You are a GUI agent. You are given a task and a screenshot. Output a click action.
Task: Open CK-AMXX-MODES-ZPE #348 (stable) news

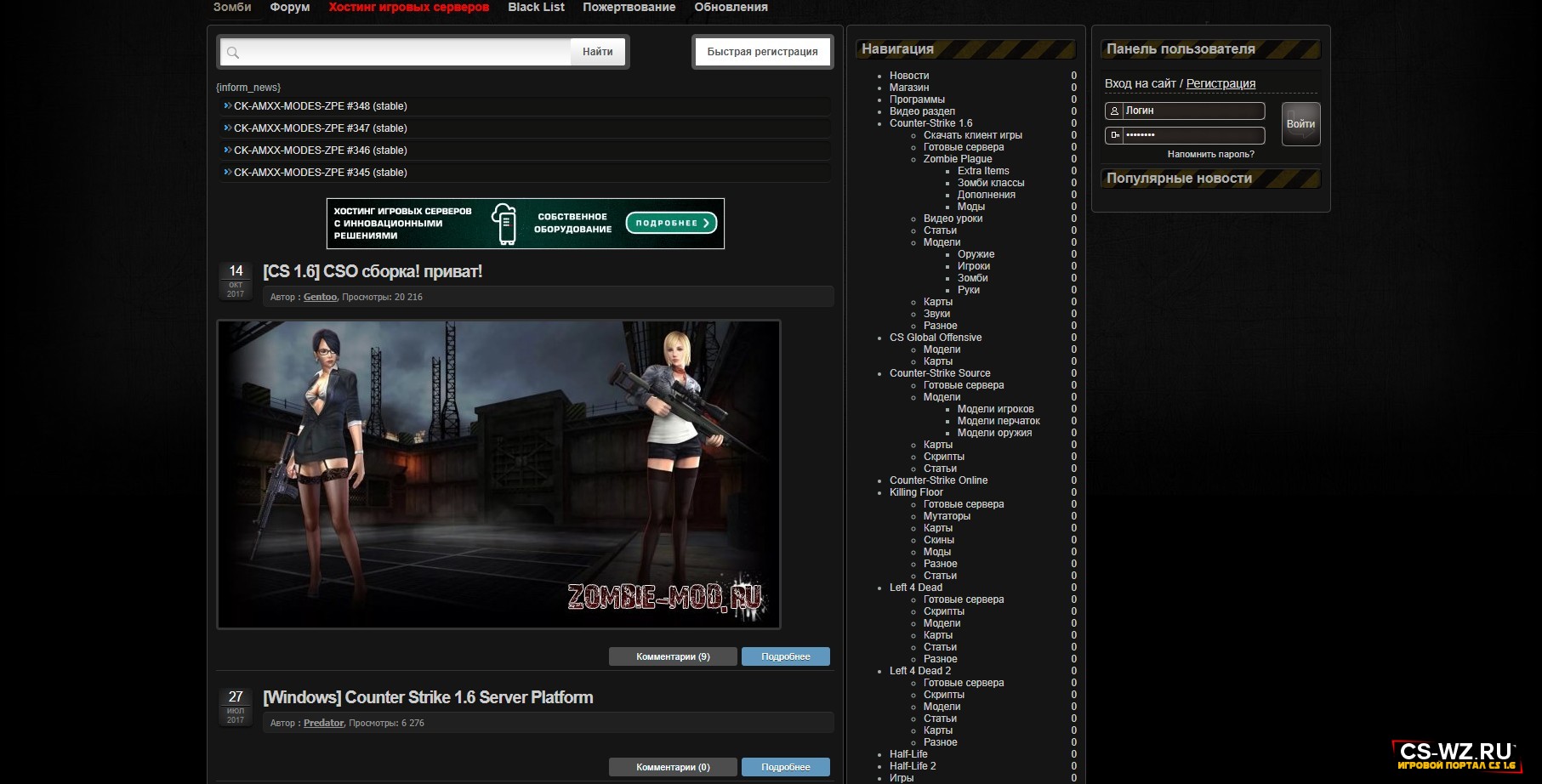[x=321, y=106]
